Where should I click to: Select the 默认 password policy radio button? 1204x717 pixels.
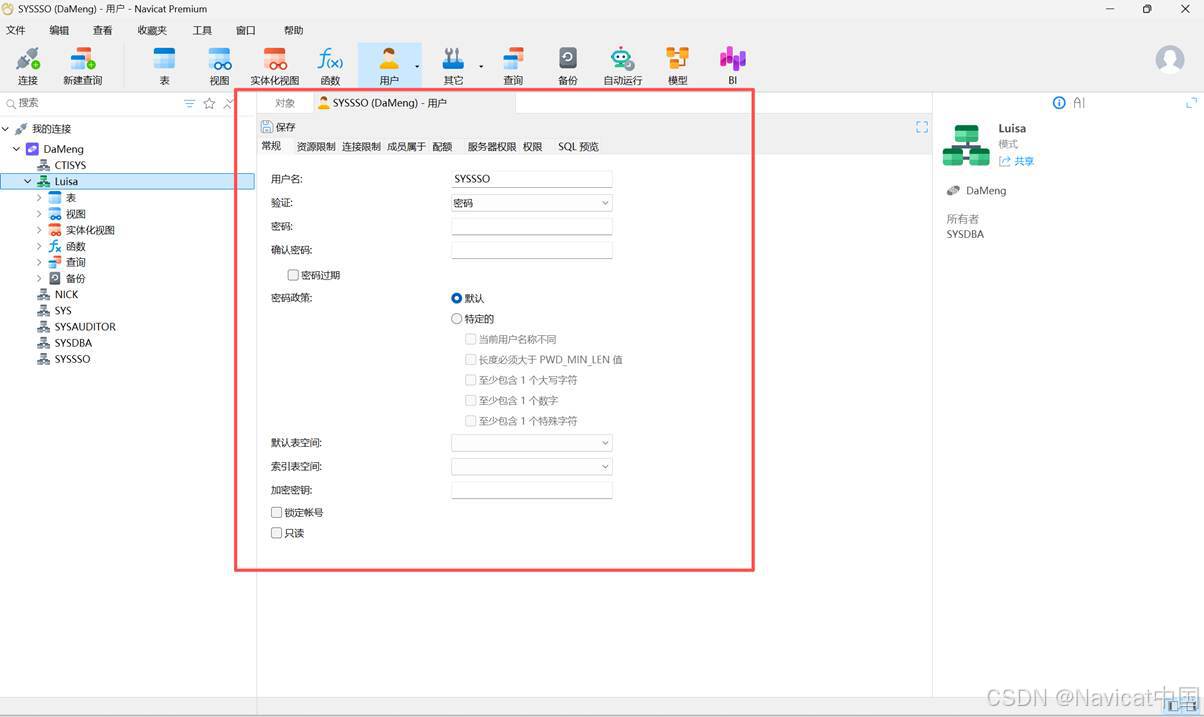457,298
